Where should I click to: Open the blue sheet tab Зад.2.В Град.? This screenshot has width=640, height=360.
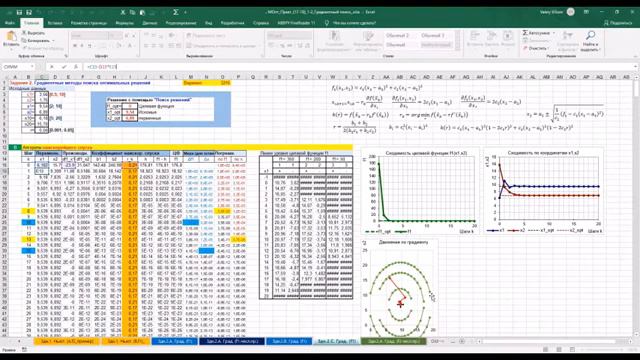click(x=289, y=341)
